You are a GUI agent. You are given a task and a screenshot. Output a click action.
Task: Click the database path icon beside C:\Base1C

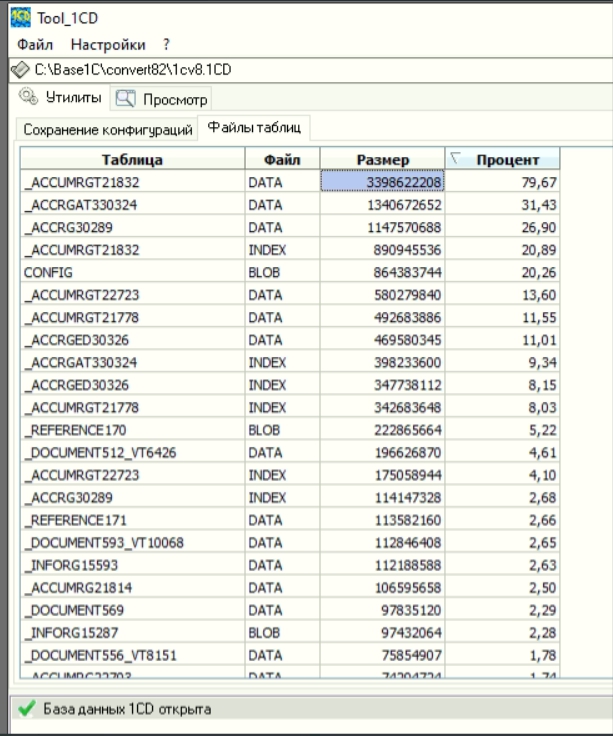pos(20,69)
